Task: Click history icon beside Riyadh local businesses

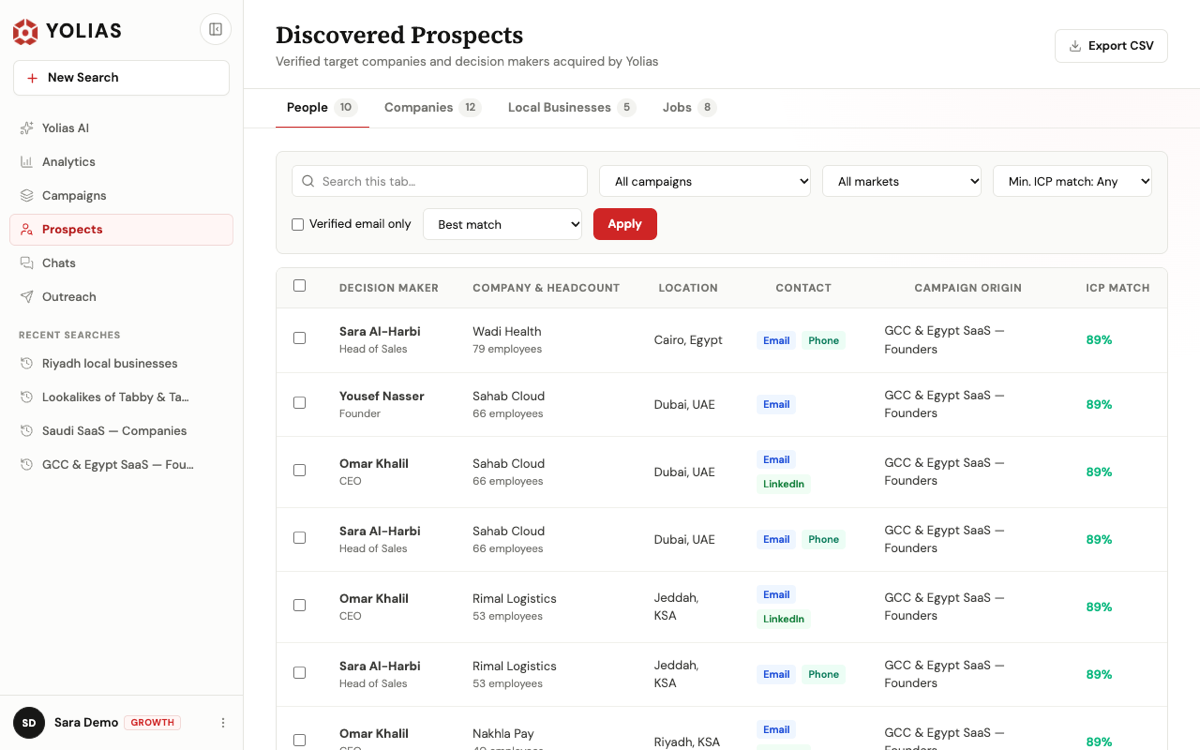Action: 27,364
